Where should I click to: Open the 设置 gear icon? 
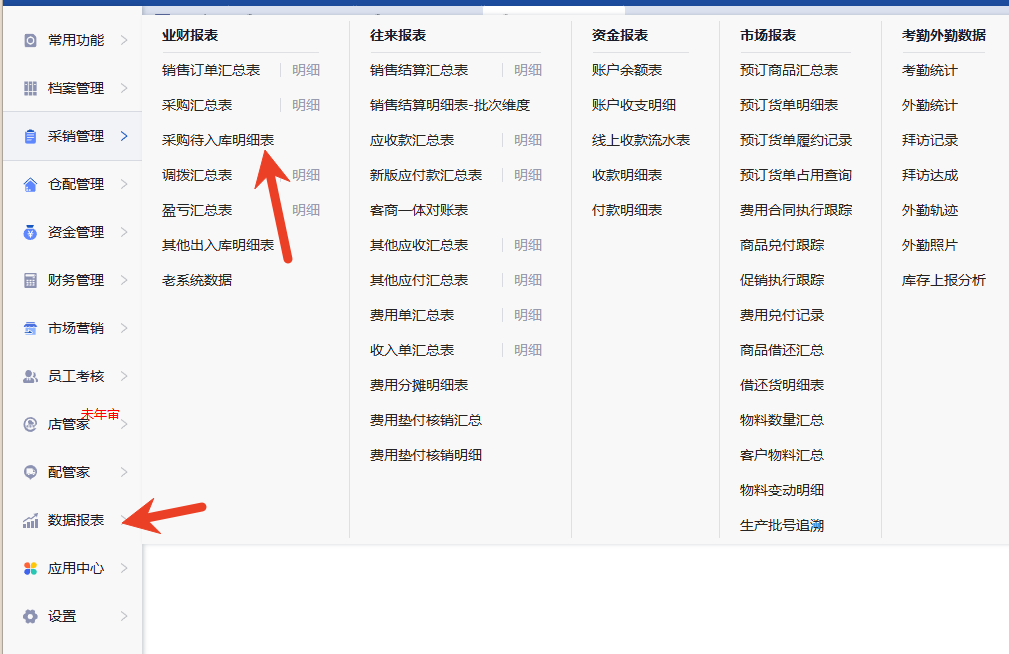30,616
